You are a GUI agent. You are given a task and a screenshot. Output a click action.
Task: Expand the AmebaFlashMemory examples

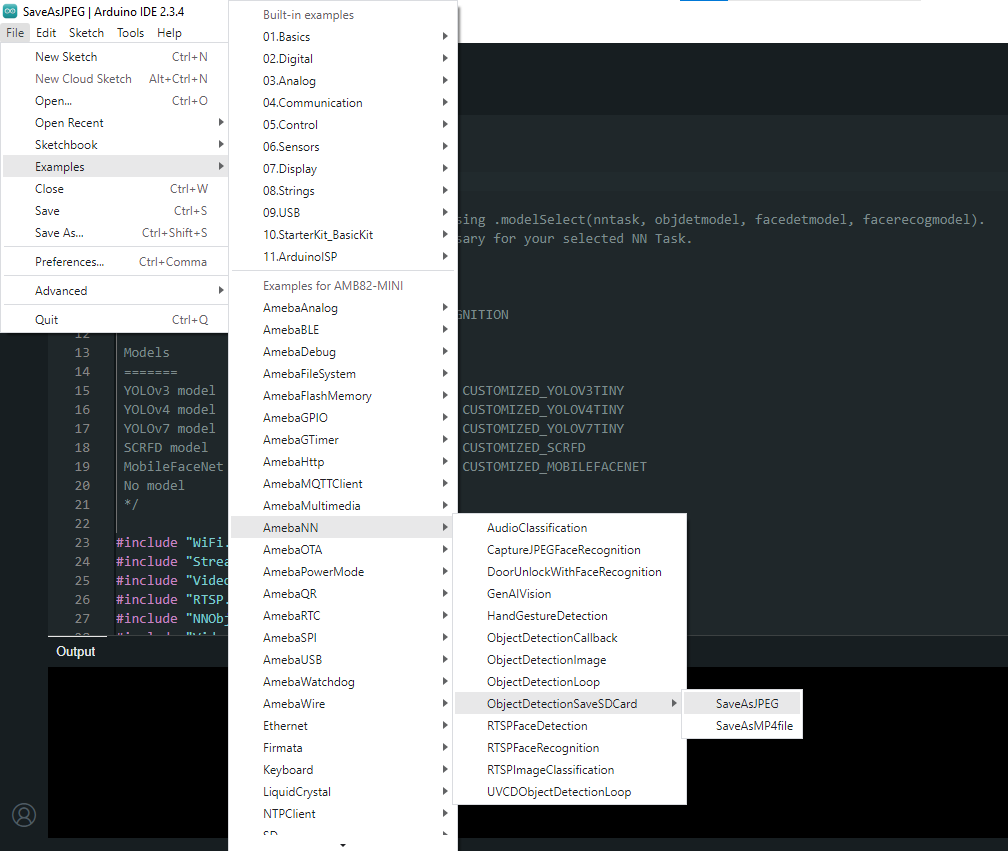pyautogui.click(x=343, y=395)
